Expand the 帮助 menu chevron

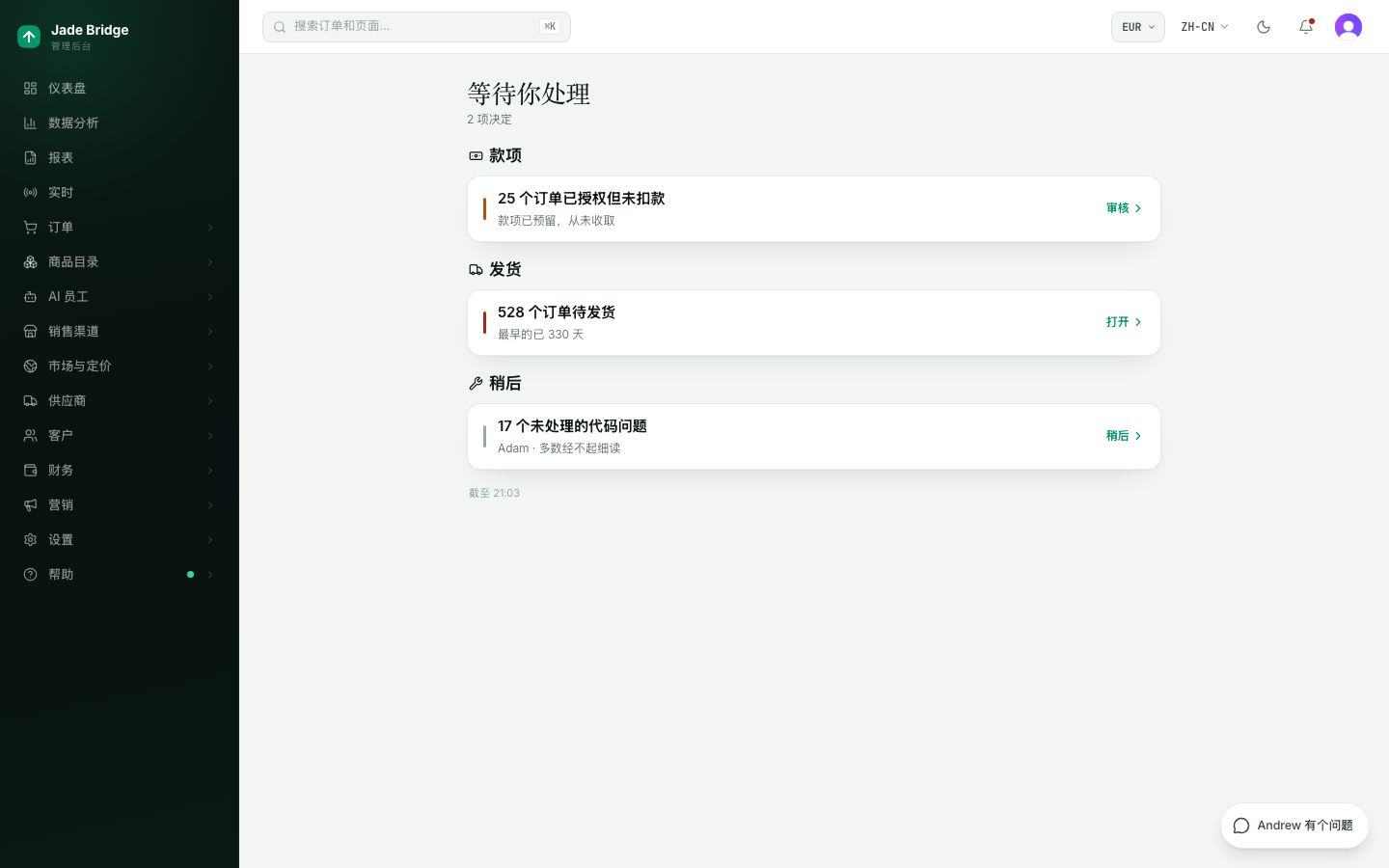pos(209,575)
